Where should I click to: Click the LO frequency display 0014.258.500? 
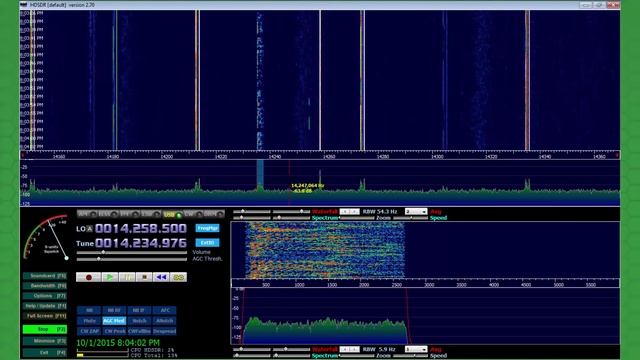pyautogui.click(x=141, y=229)
